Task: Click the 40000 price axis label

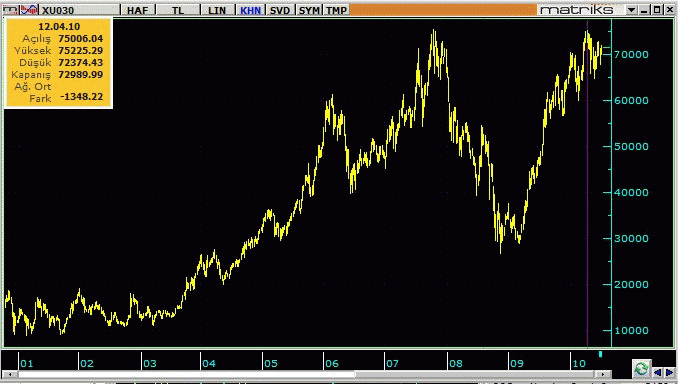Action: pyautogui.click(x=632, y=192)
